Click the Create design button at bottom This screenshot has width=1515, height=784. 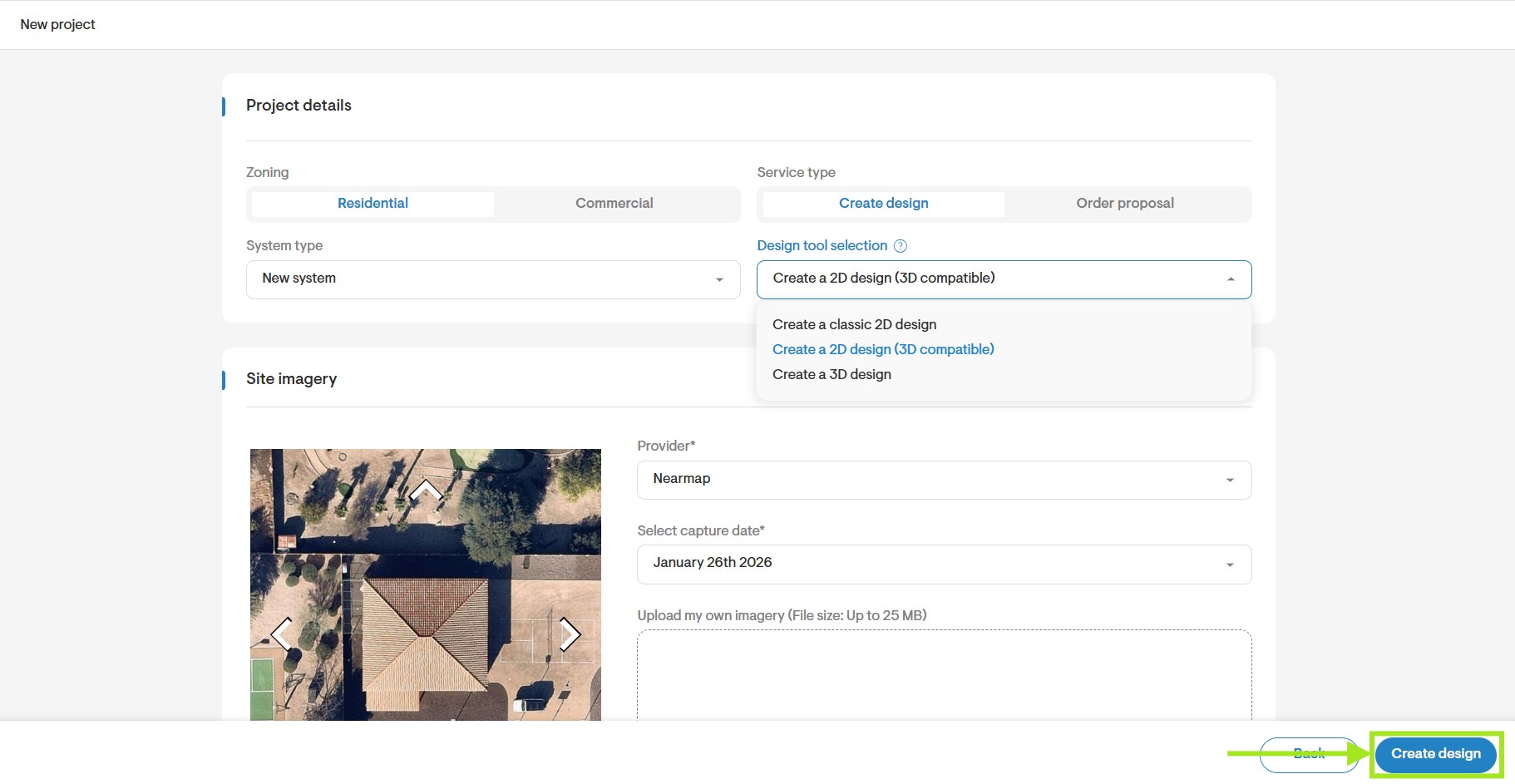tap(1436, 754)
